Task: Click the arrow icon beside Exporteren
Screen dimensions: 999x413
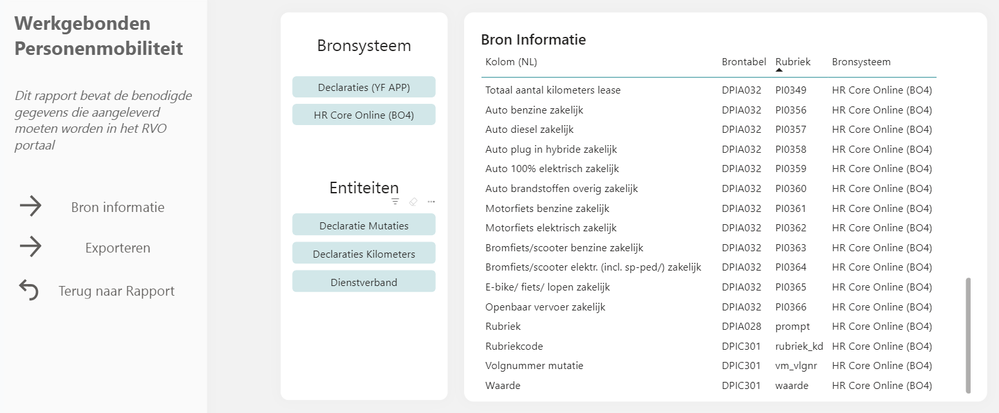Action: pyautogui.click(x=31, y=247)
